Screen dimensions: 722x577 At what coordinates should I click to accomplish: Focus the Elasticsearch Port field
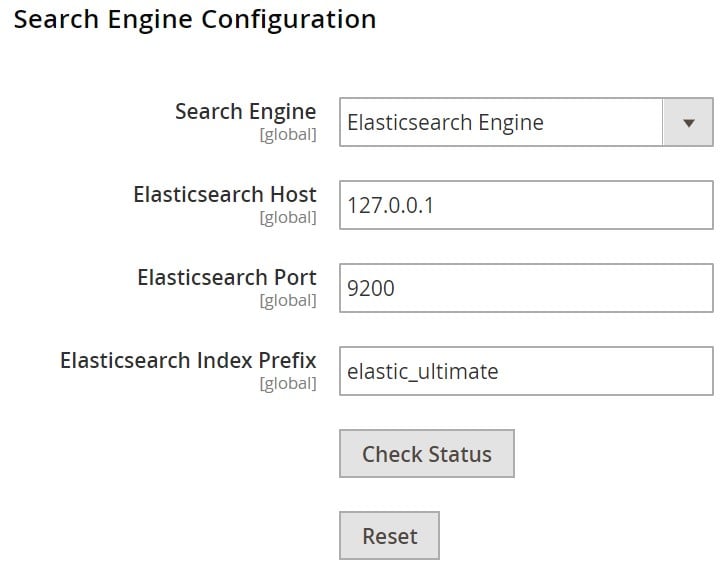click(526, 288)
